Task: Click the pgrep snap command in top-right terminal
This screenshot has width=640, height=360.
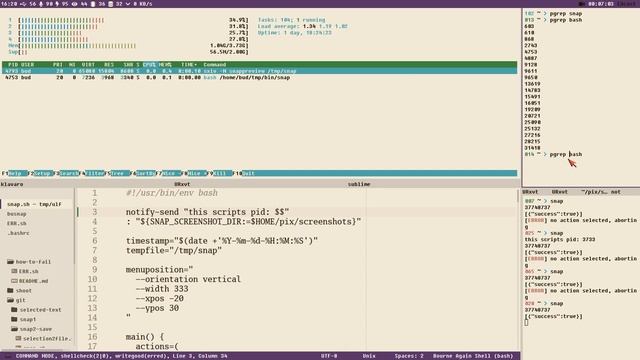Action: [x=566, y=13]
